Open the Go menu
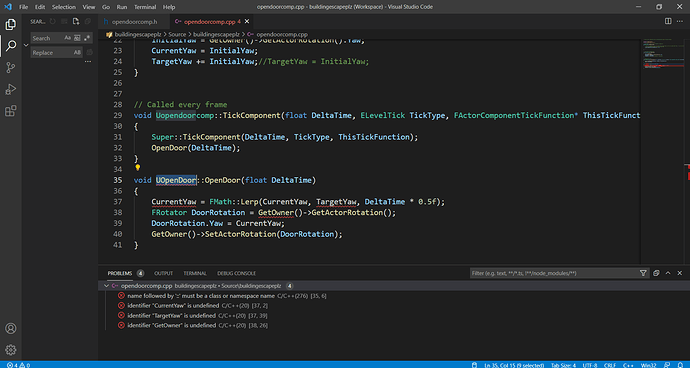The width and height of the screenshot is (690, 368). tap(106, 7)
